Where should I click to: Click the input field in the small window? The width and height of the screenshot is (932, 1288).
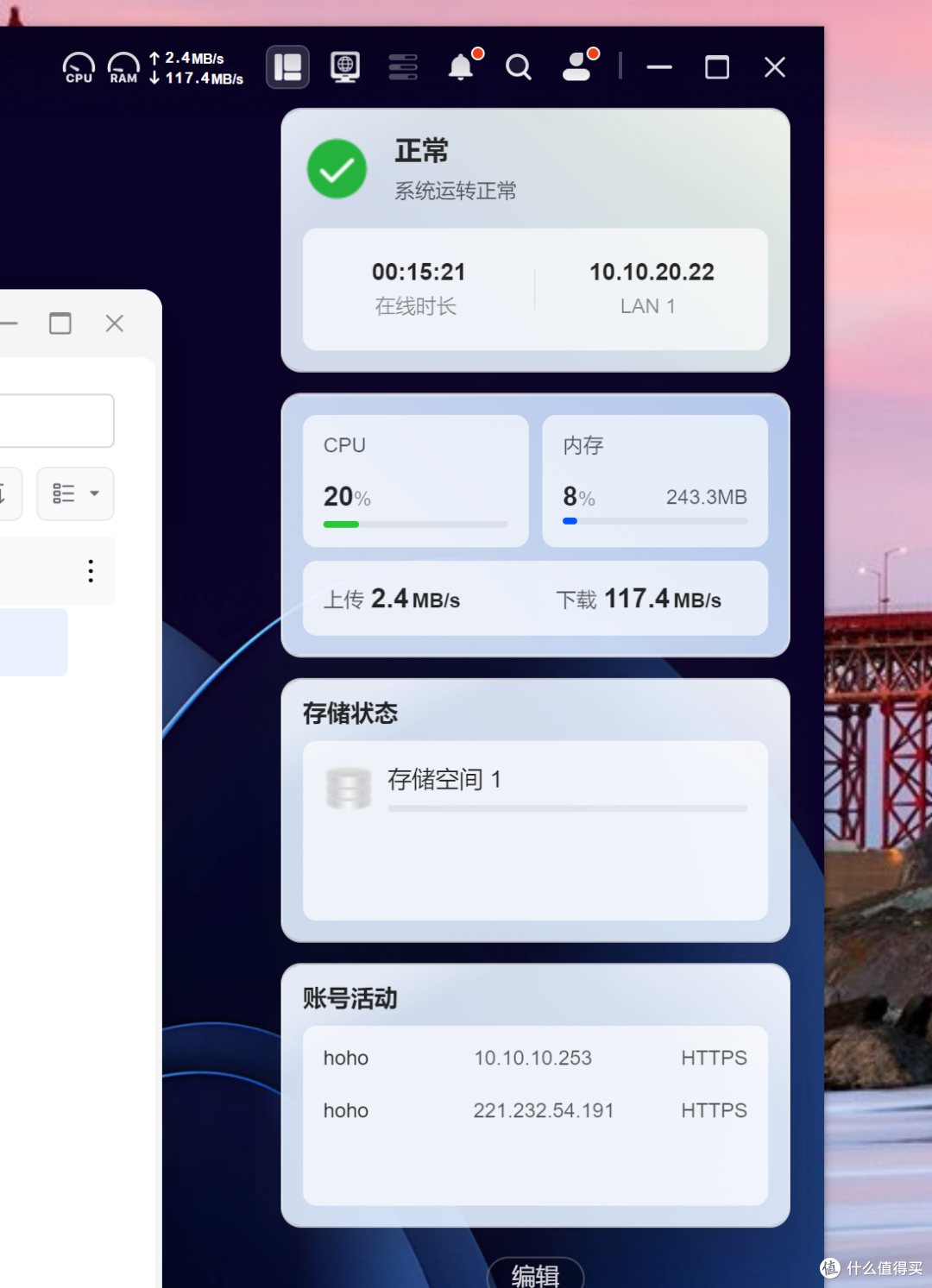click(x=57, y=421)
